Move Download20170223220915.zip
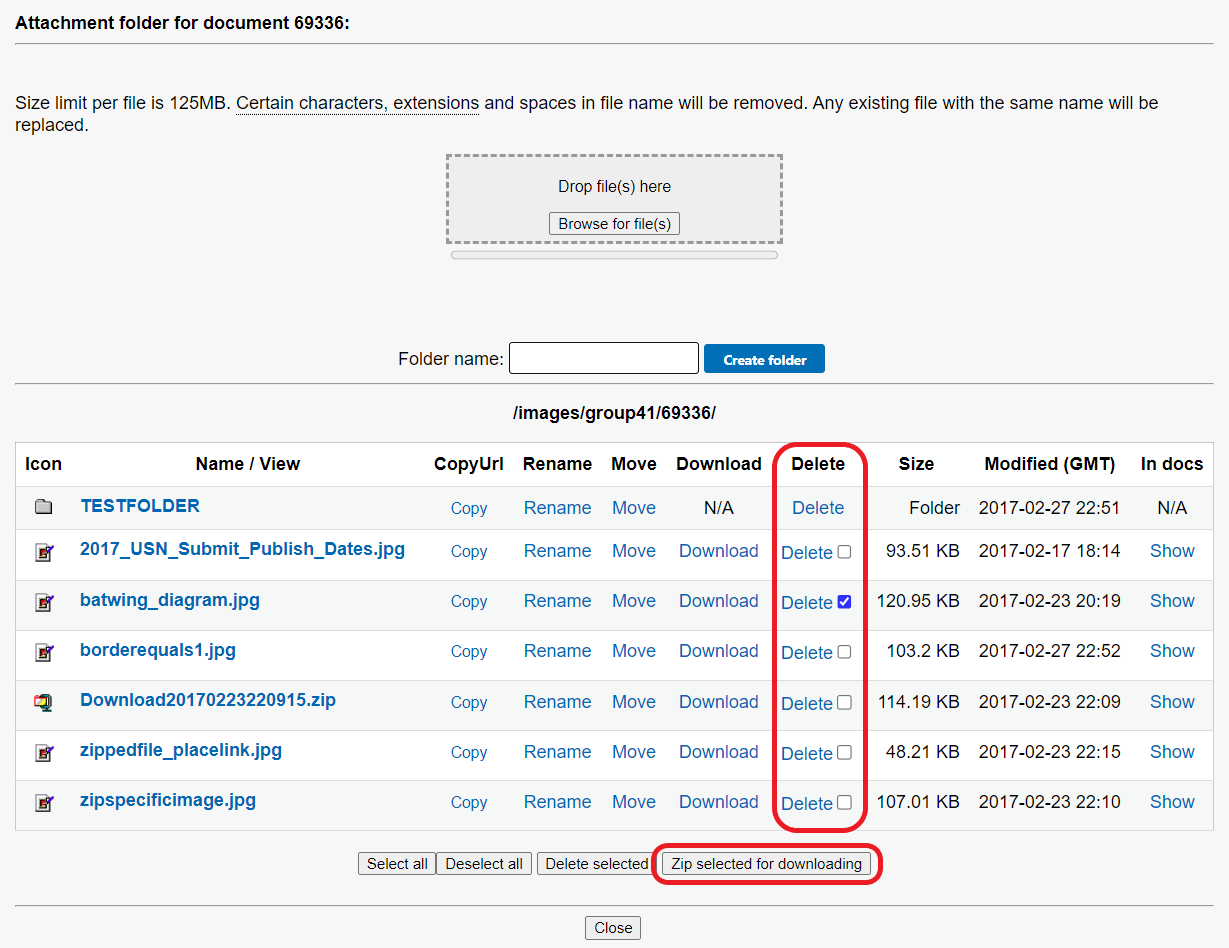 tap(634, 702)
